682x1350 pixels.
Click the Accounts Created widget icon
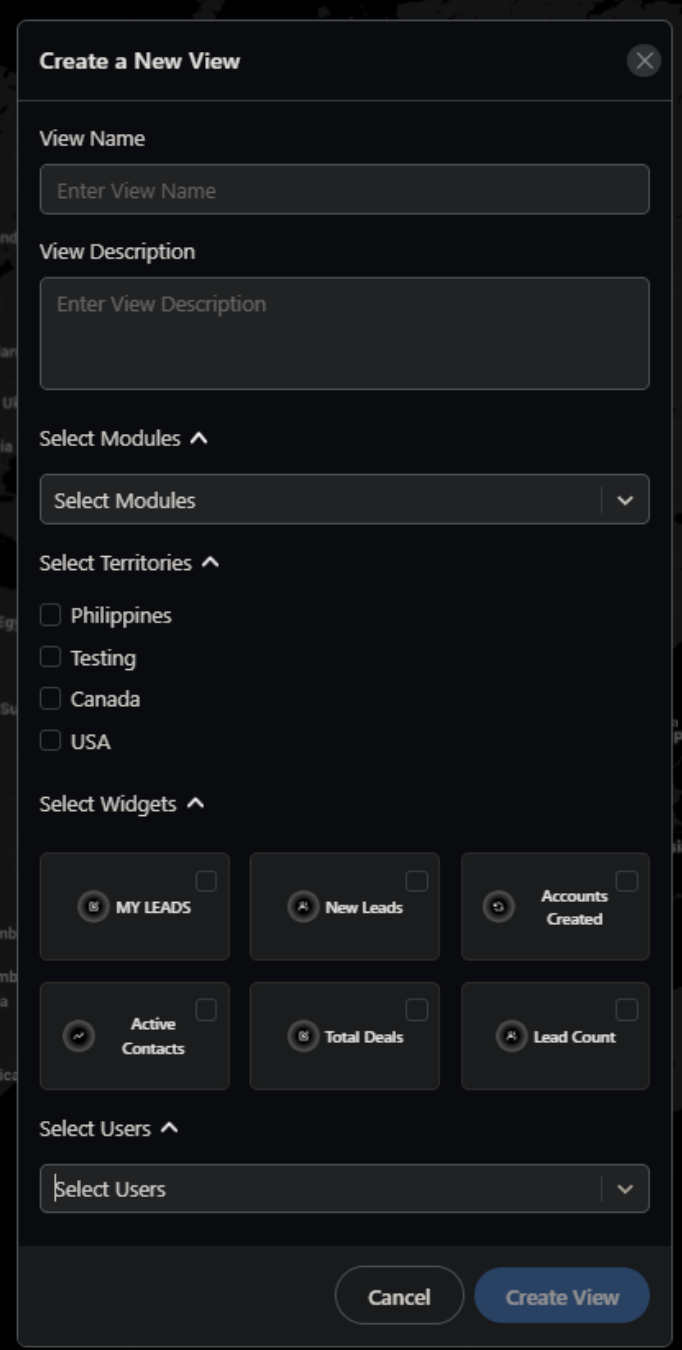pos(499,908)
